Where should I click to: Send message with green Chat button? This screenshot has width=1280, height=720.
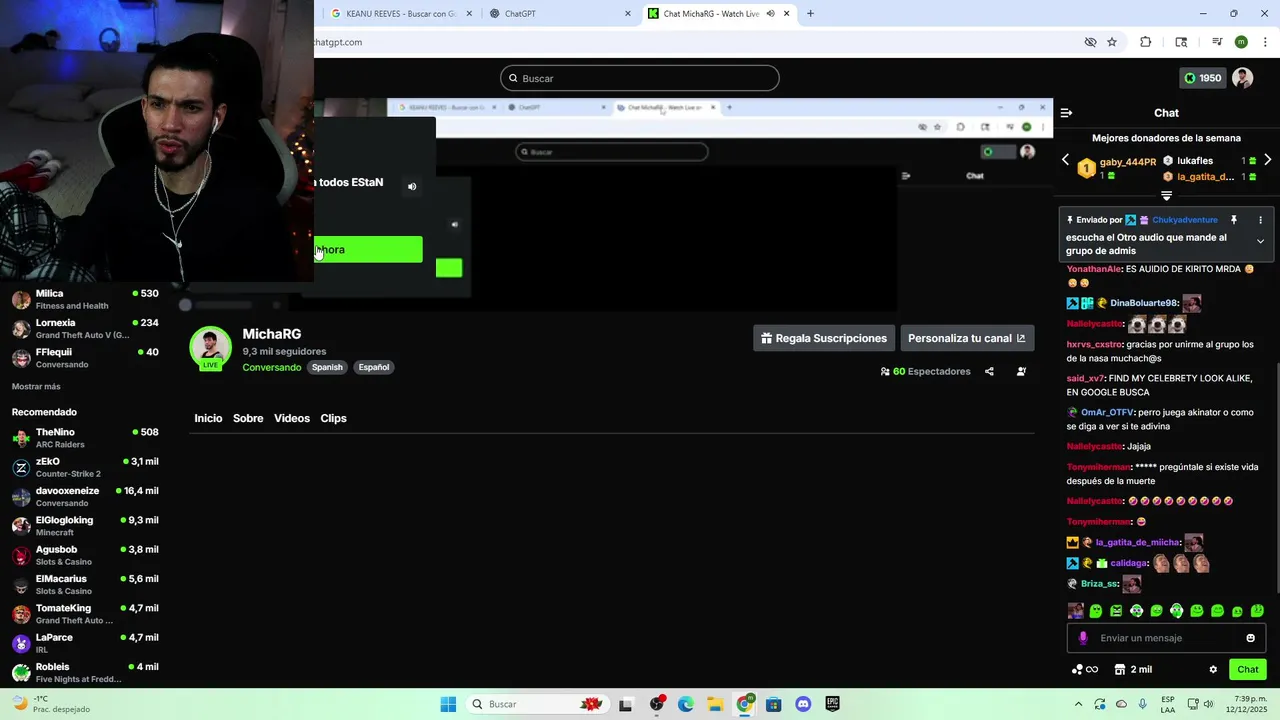[1248, 670]
